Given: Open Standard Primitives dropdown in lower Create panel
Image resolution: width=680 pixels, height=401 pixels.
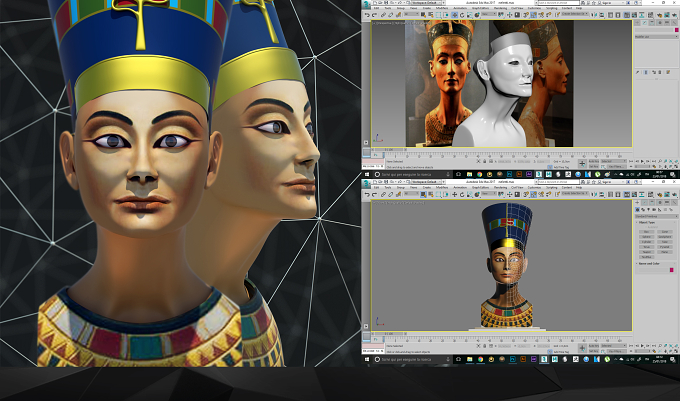Looking at the screenshot, I should point(657,216).
